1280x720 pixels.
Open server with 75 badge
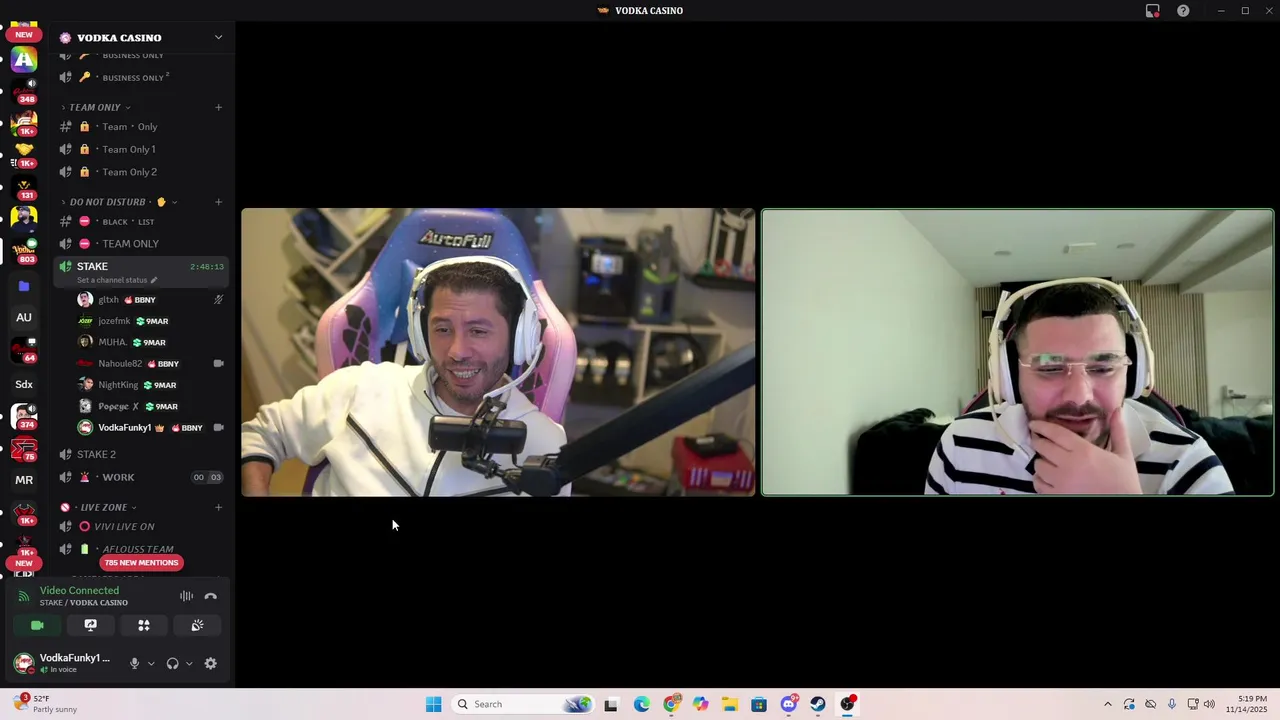pyautogui.click(x=24, y=448)
